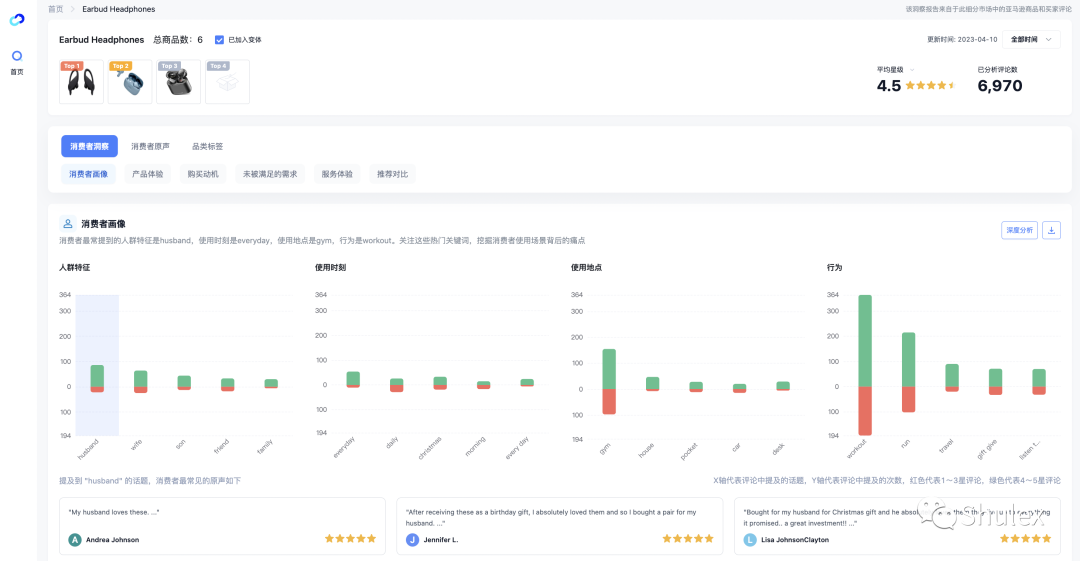This screenshot has height=561, width=1080.
Task: Click the 行为 chart title
Action: [x=834, y=267]
